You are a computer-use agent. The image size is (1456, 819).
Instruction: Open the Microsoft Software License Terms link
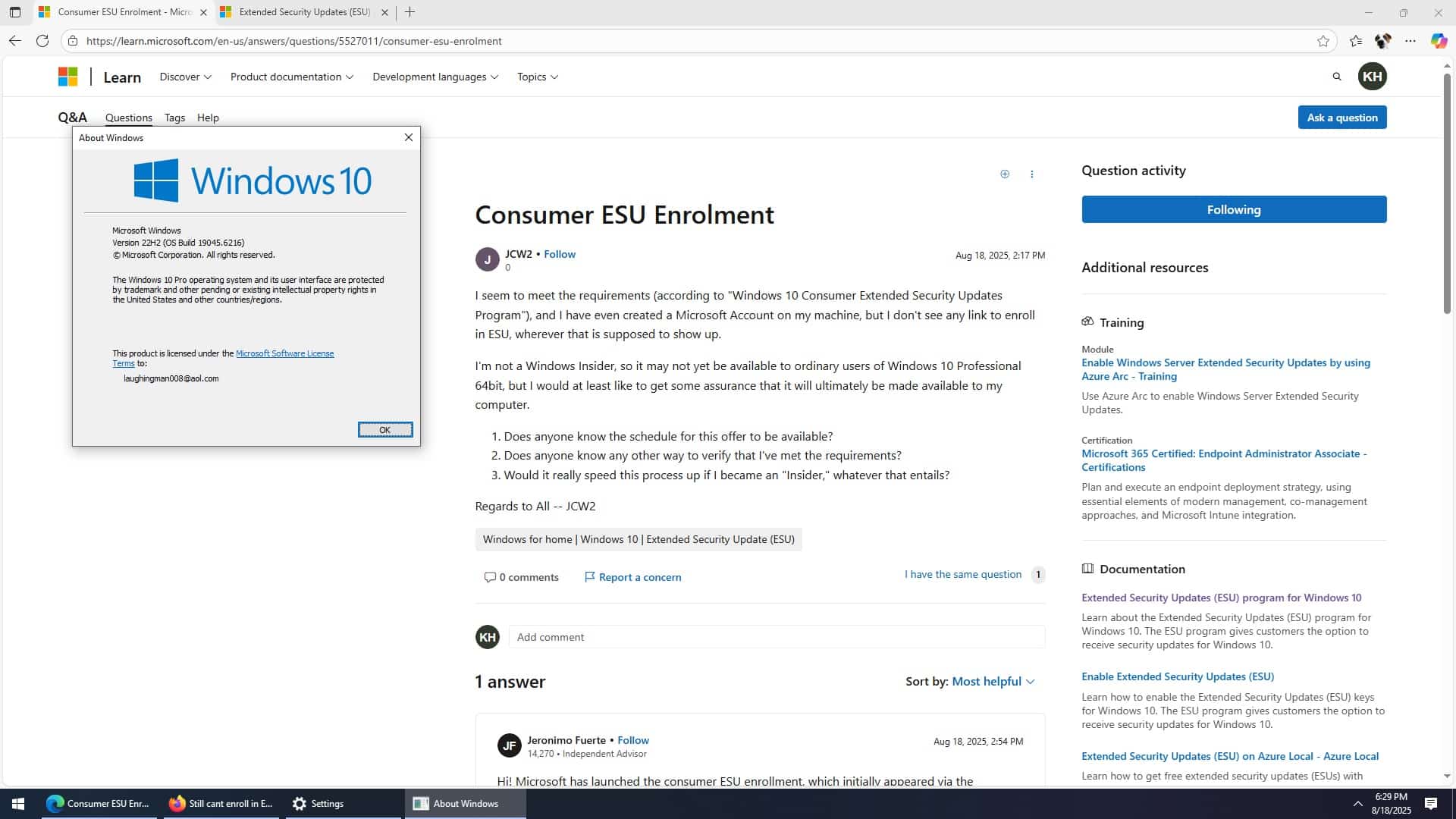pos(284,353)
